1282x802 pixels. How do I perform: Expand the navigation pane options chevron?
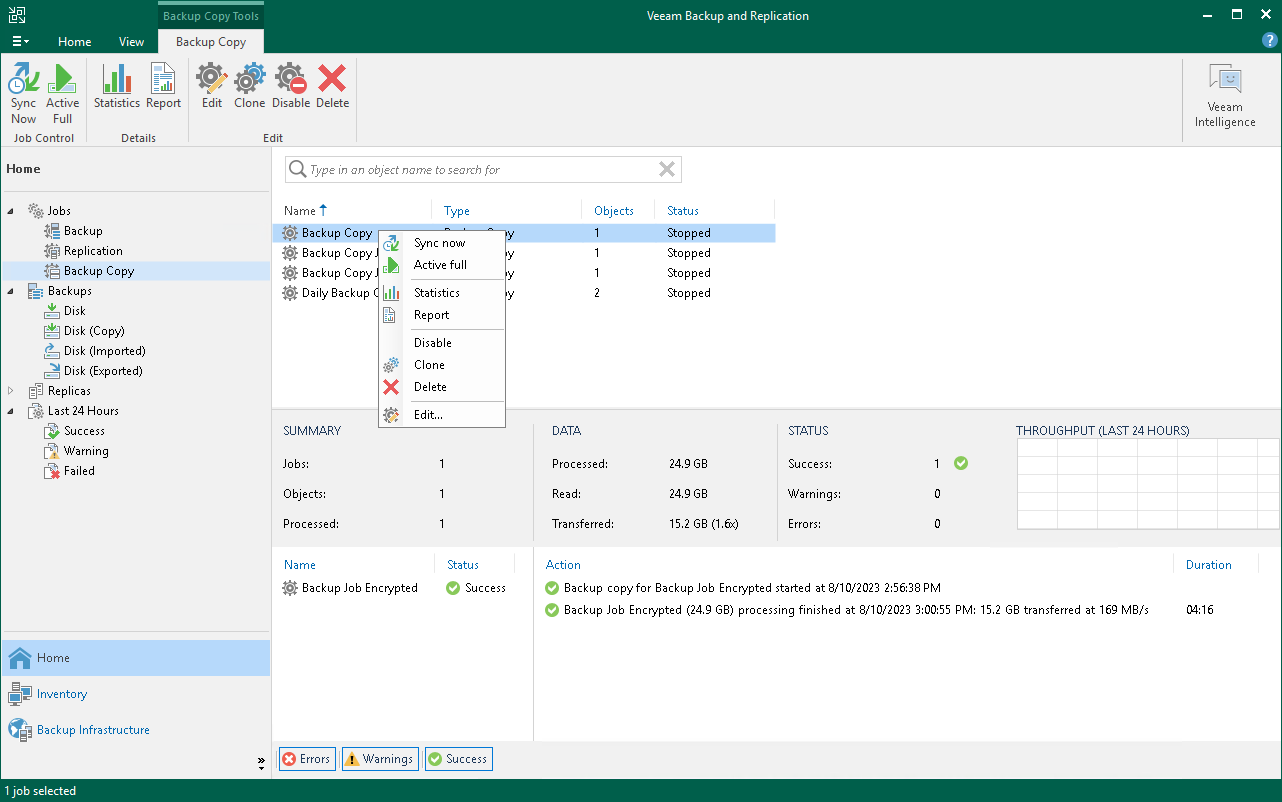click(262, 763)
